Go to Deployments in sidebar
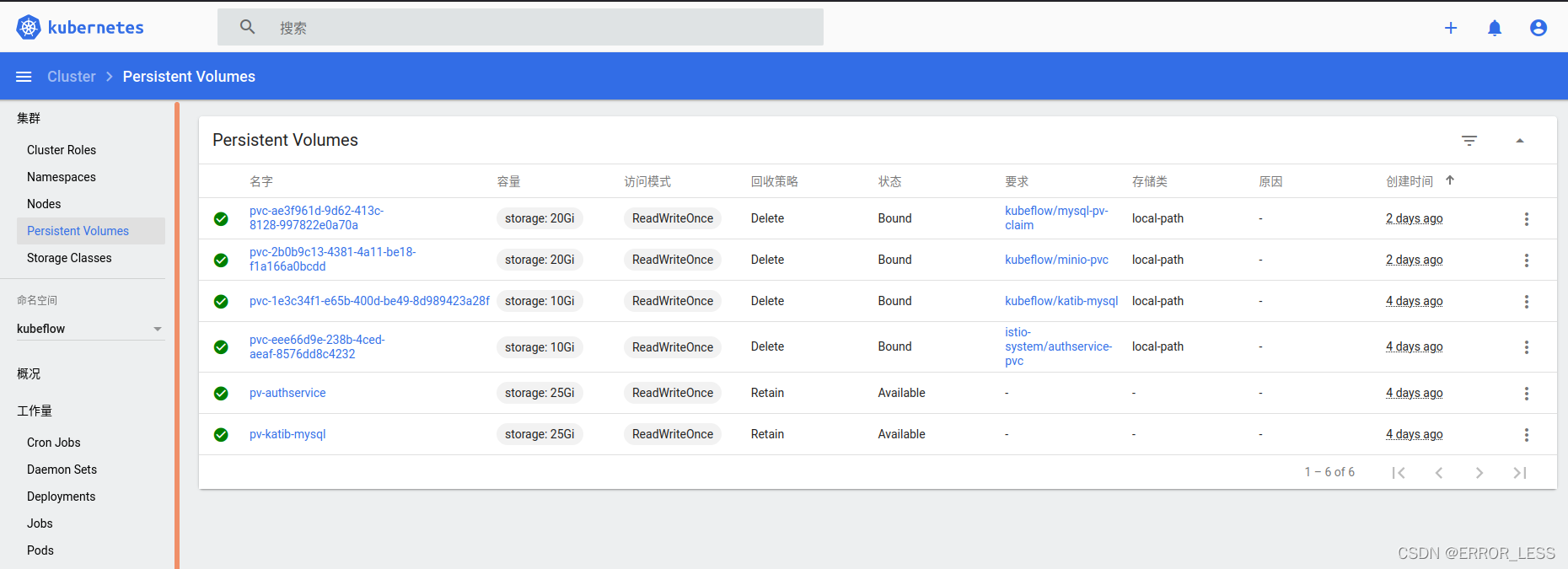The height and width of the screenshot is (569, 1568). pos(61,497)
